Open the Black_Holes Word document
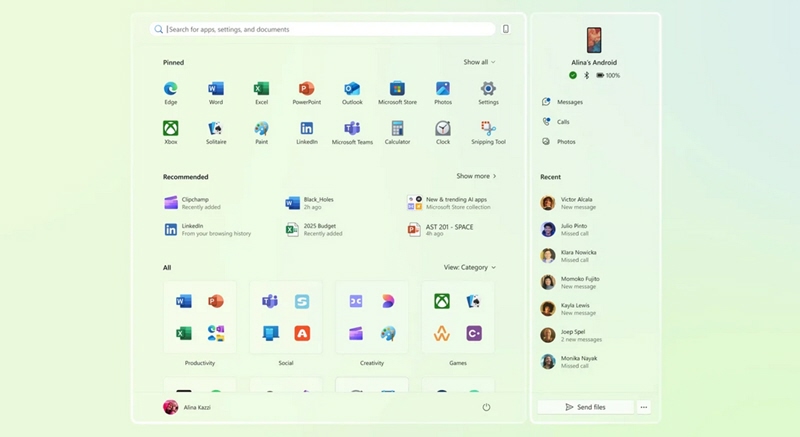The height and width of the screenshot is (437, 800). [310, 203]
